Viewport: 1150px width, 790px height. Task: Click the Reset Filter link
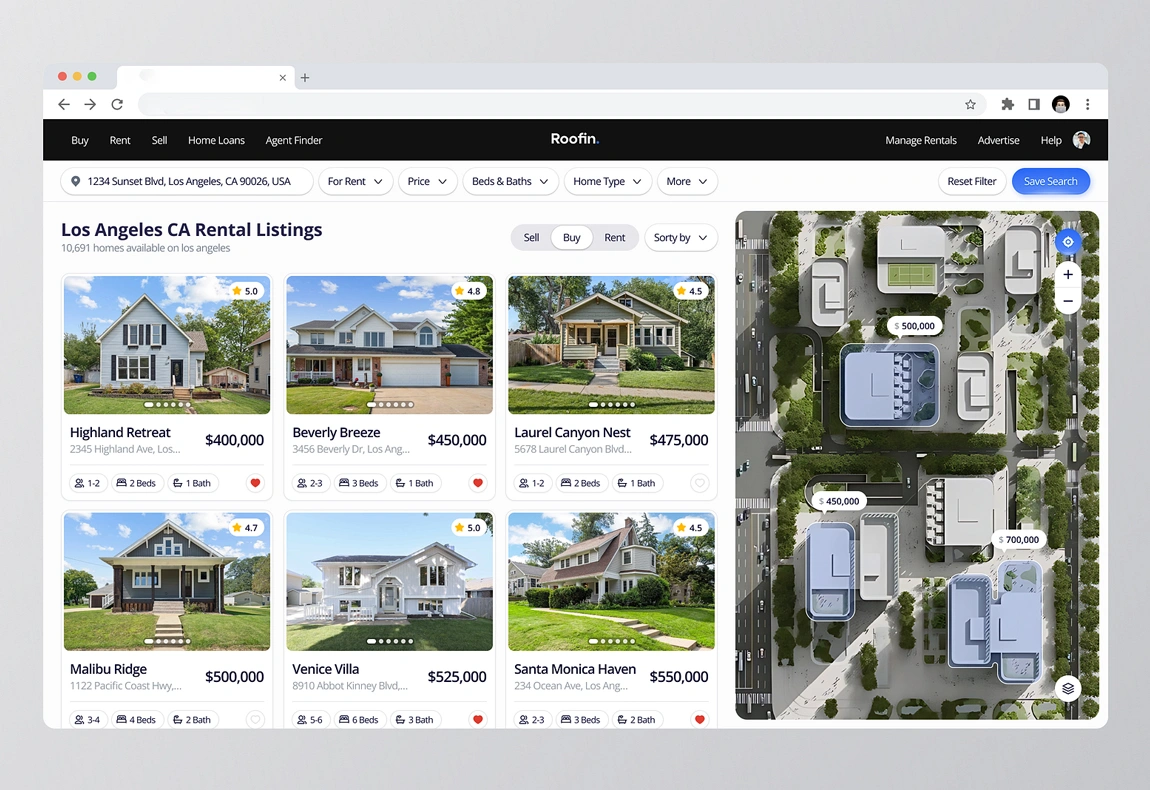click(x=972, y=181)
